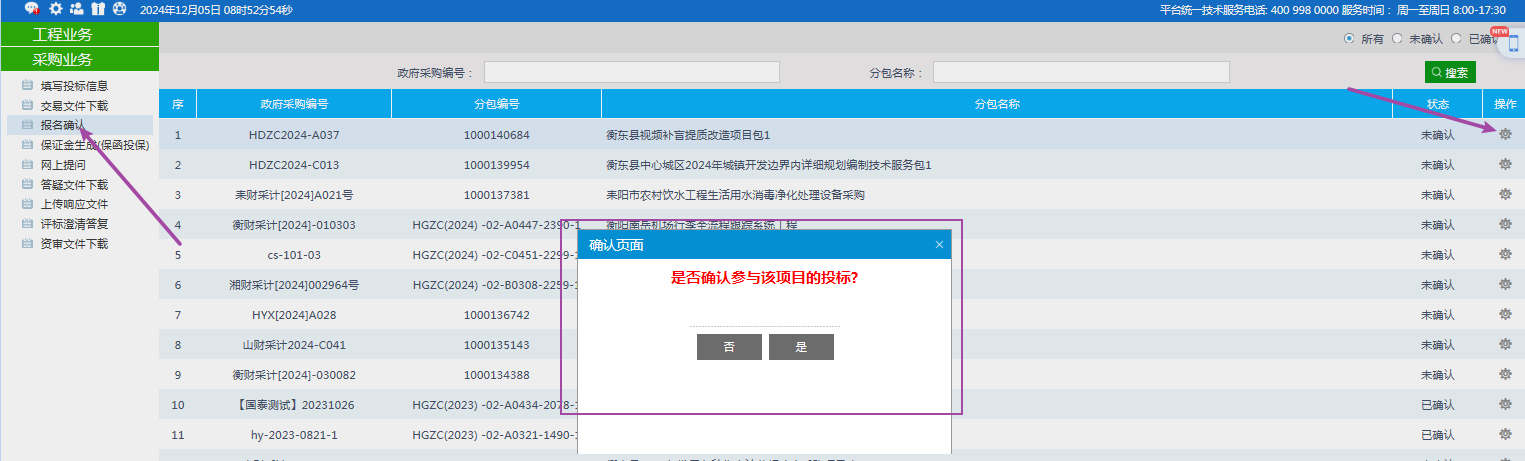
Task: Click the green 搜索 search button
Action: point(1450,72)
